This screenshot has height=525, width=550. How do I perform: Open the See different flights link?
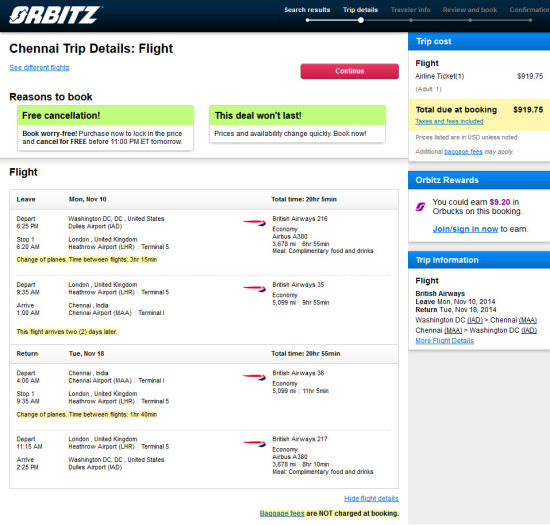(x=39, y=67)
